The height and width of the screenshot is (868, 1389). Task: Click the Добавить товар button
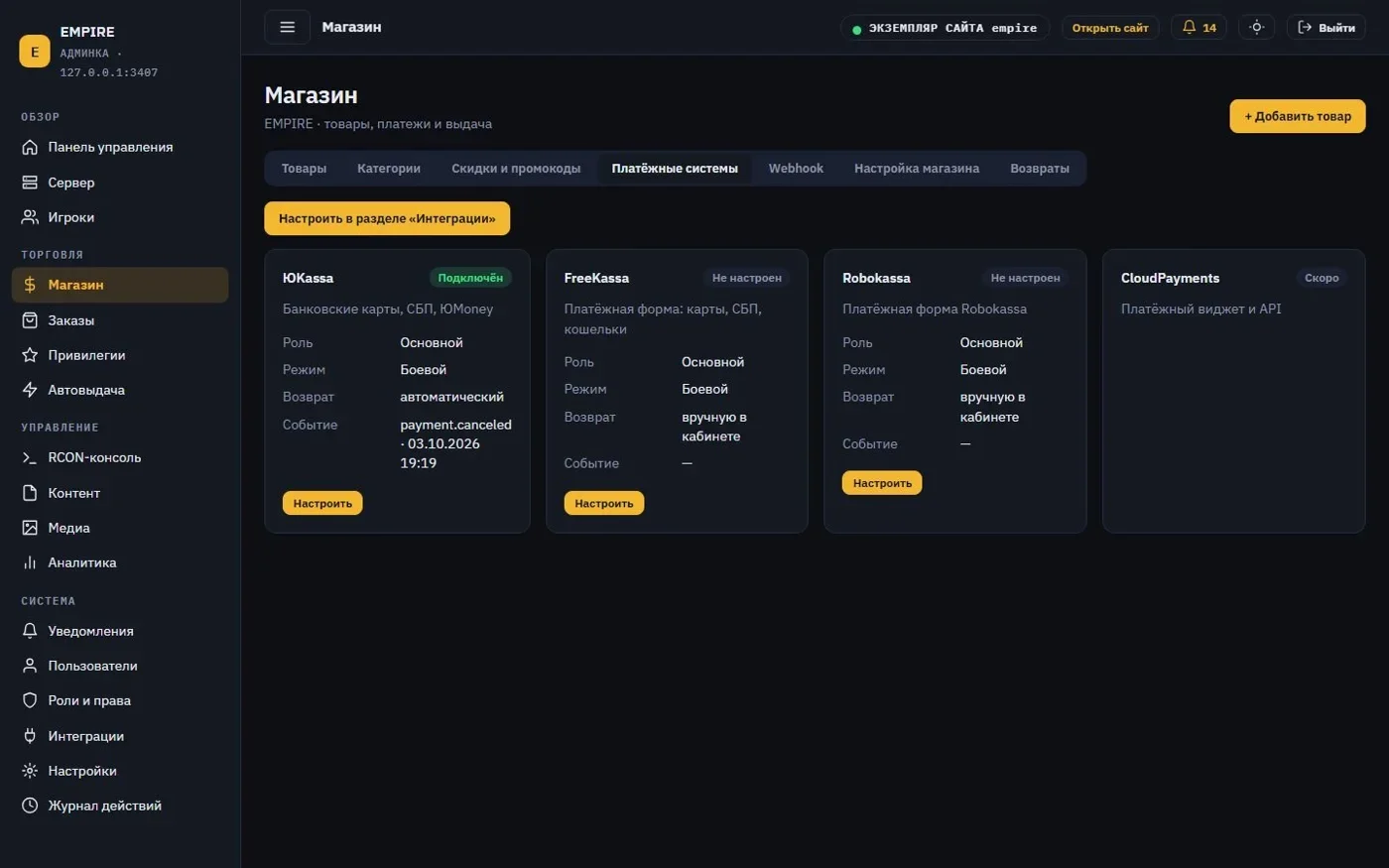[1298, 116]
